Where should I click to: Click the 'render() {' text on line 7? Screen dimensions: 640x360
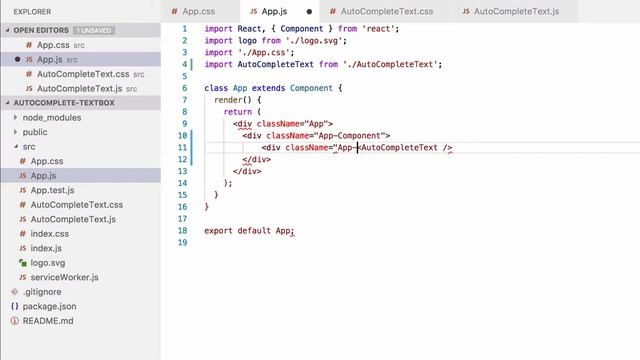(x=238, y=100)
